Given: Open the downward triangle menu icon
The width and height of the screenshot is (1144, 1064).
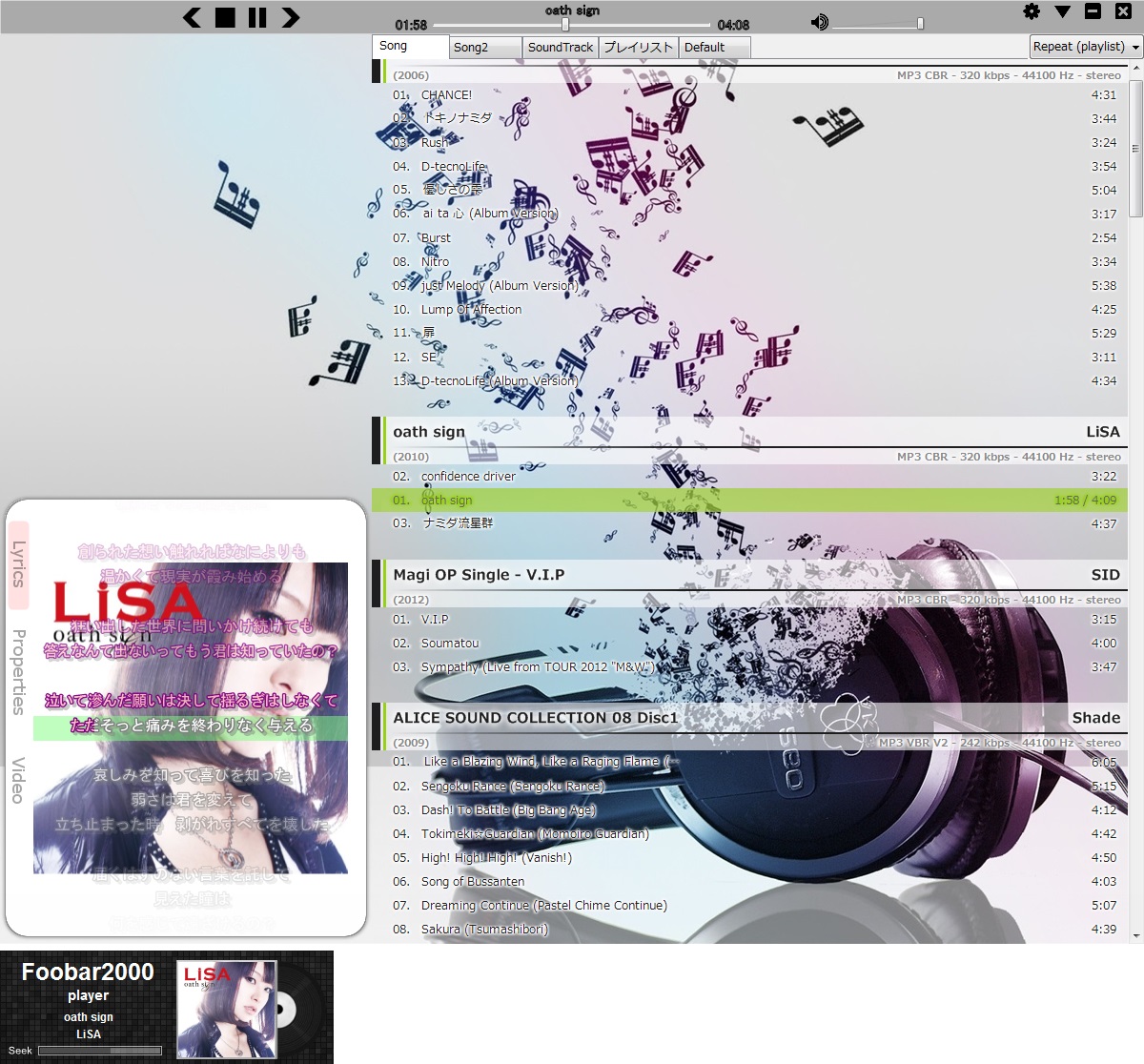Looking at the screenshot, I should point(1063,11).
